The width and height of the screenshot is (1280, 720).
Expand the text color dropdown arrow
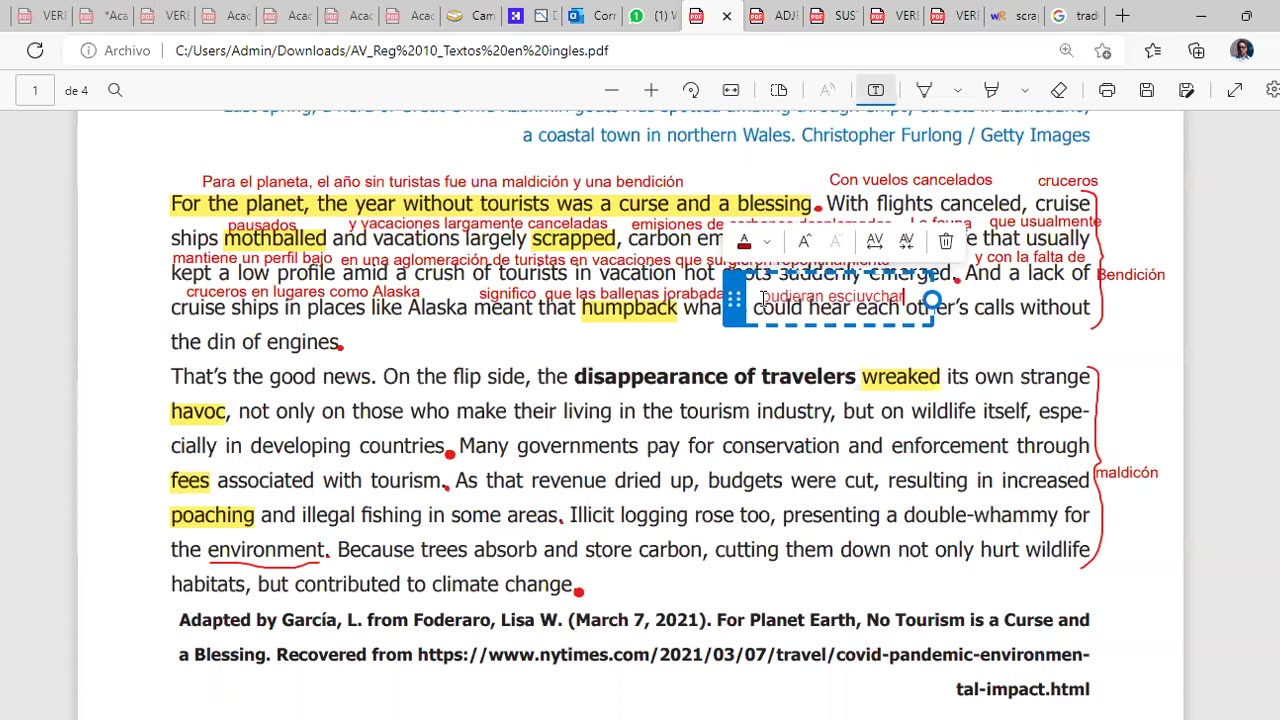[767, 241]
